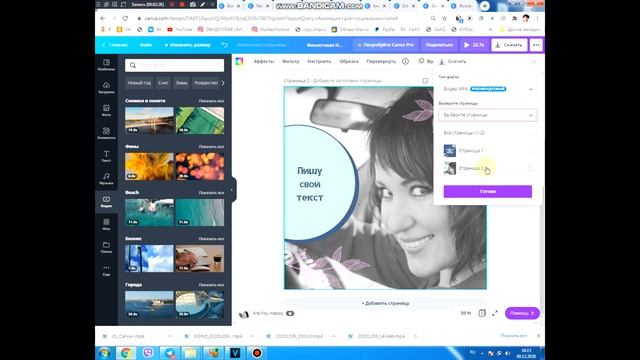Viewport: 640px width, 360px height.
Task: Select the Обрезка crop option
Action: tap(349, 61)
